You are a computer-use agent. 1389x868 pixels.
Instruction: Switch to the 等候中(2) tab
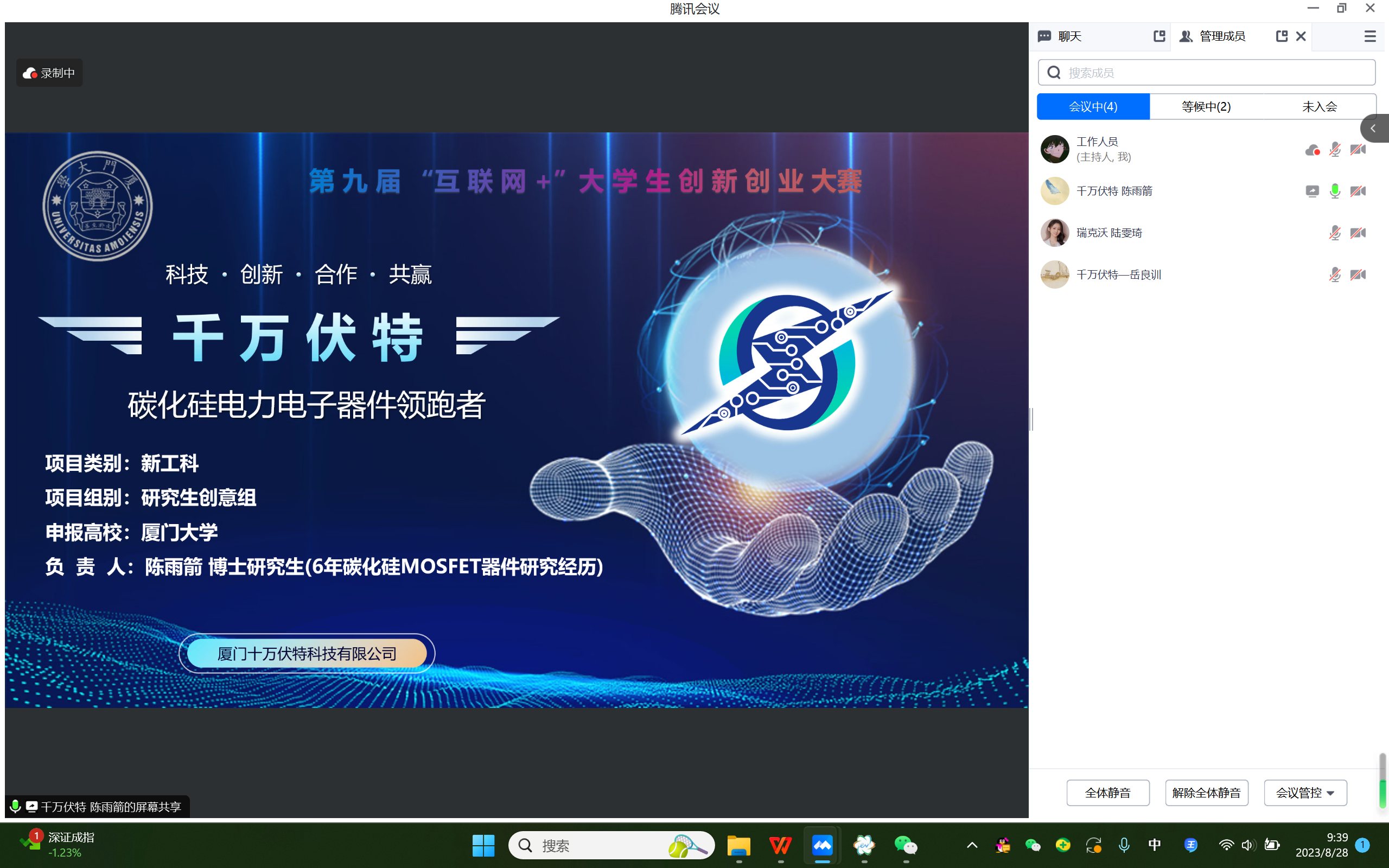1206,106
